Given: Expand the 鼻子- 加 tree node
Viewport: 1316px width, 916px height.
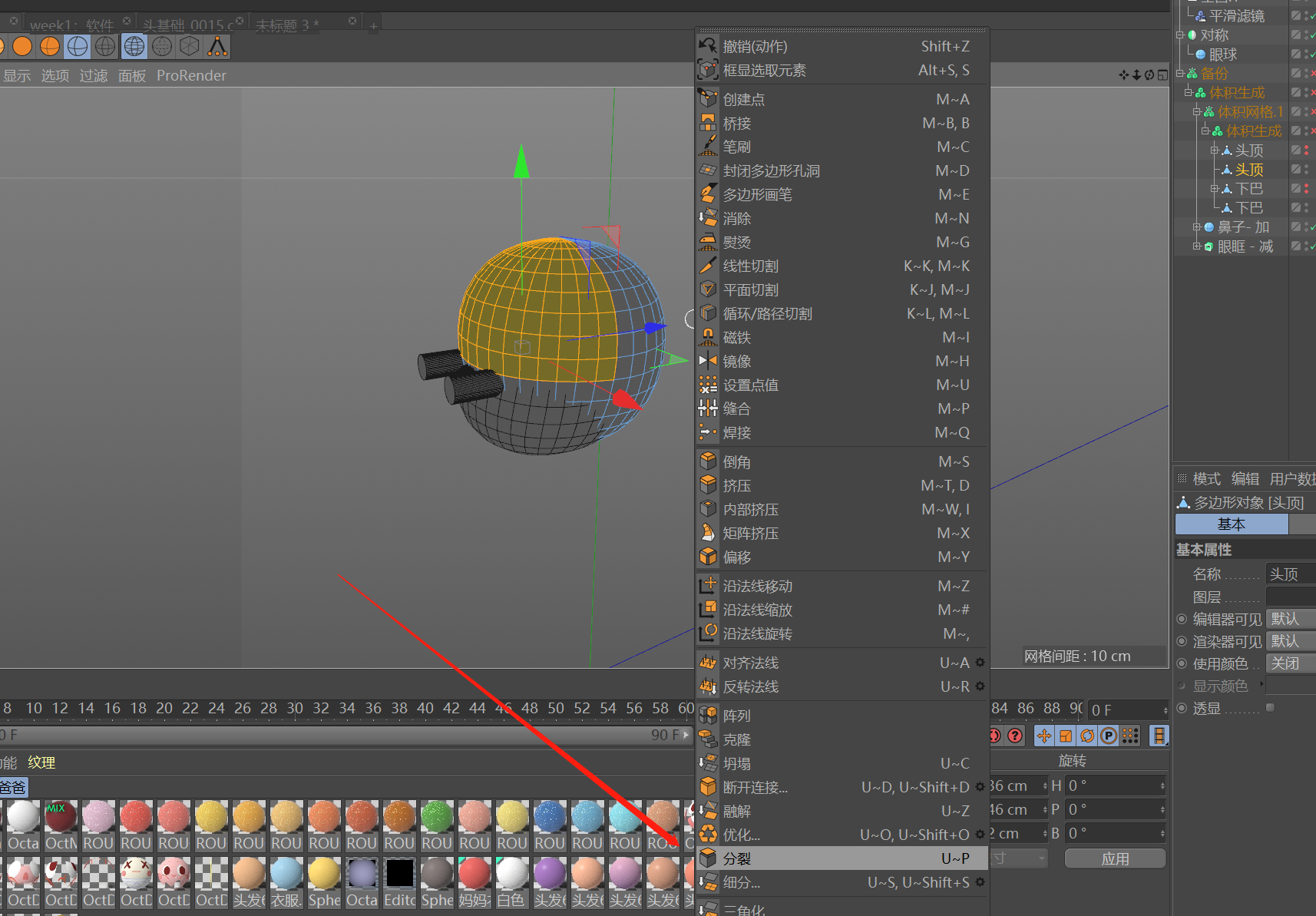Looking at the screenshot, I should (x=1196, y=227).
